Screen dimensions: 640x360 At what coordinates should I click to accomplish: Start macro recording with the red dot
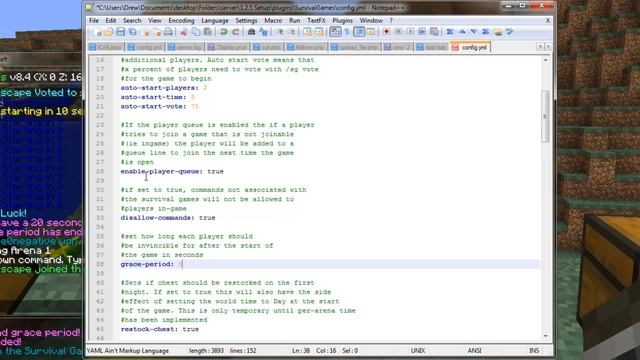(386, 32)
